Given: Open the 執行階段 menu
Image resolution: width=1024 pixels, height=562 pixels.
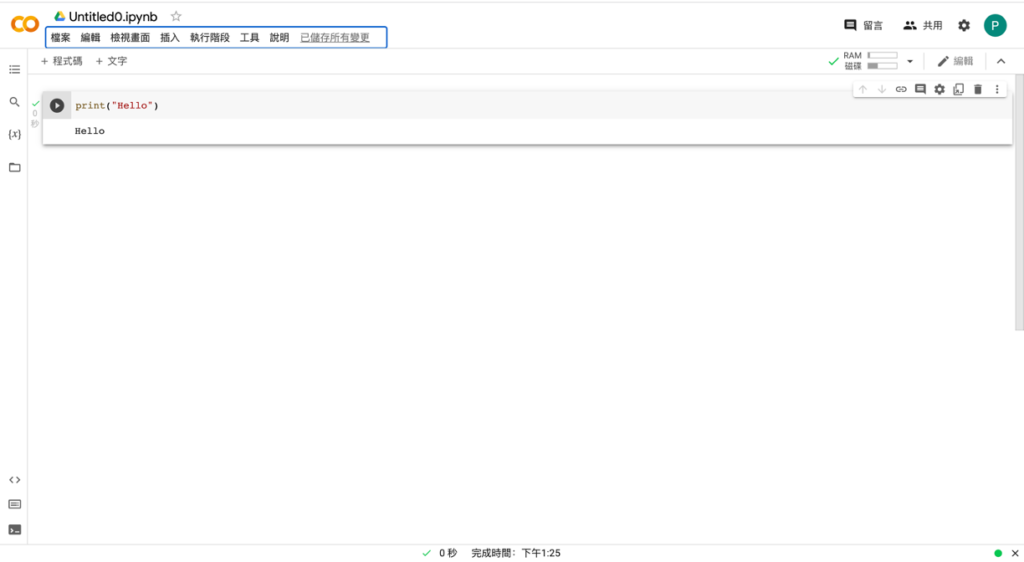Looking at the screenshot, I should [209, 38].
